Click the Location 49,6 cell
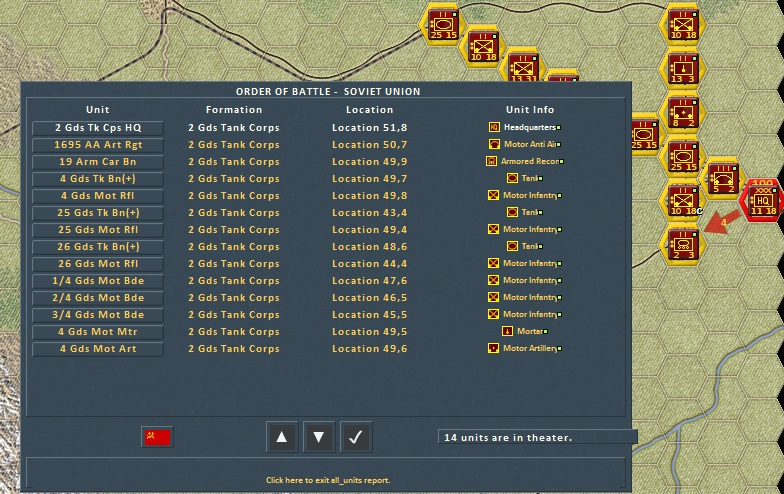The width and height of the screenshot is (784, 494). (370, 348)
